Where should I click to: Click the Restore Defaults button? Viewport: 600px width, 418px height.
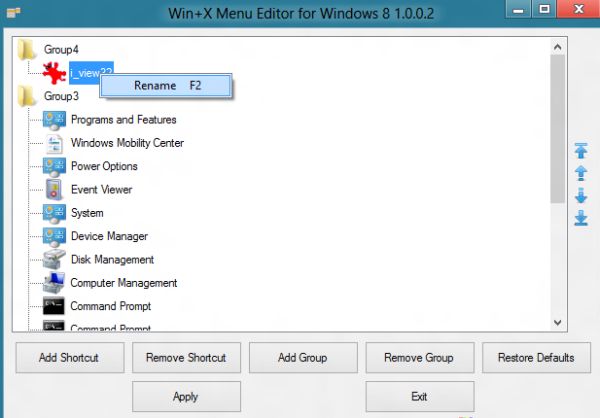[x=536, y=358]
